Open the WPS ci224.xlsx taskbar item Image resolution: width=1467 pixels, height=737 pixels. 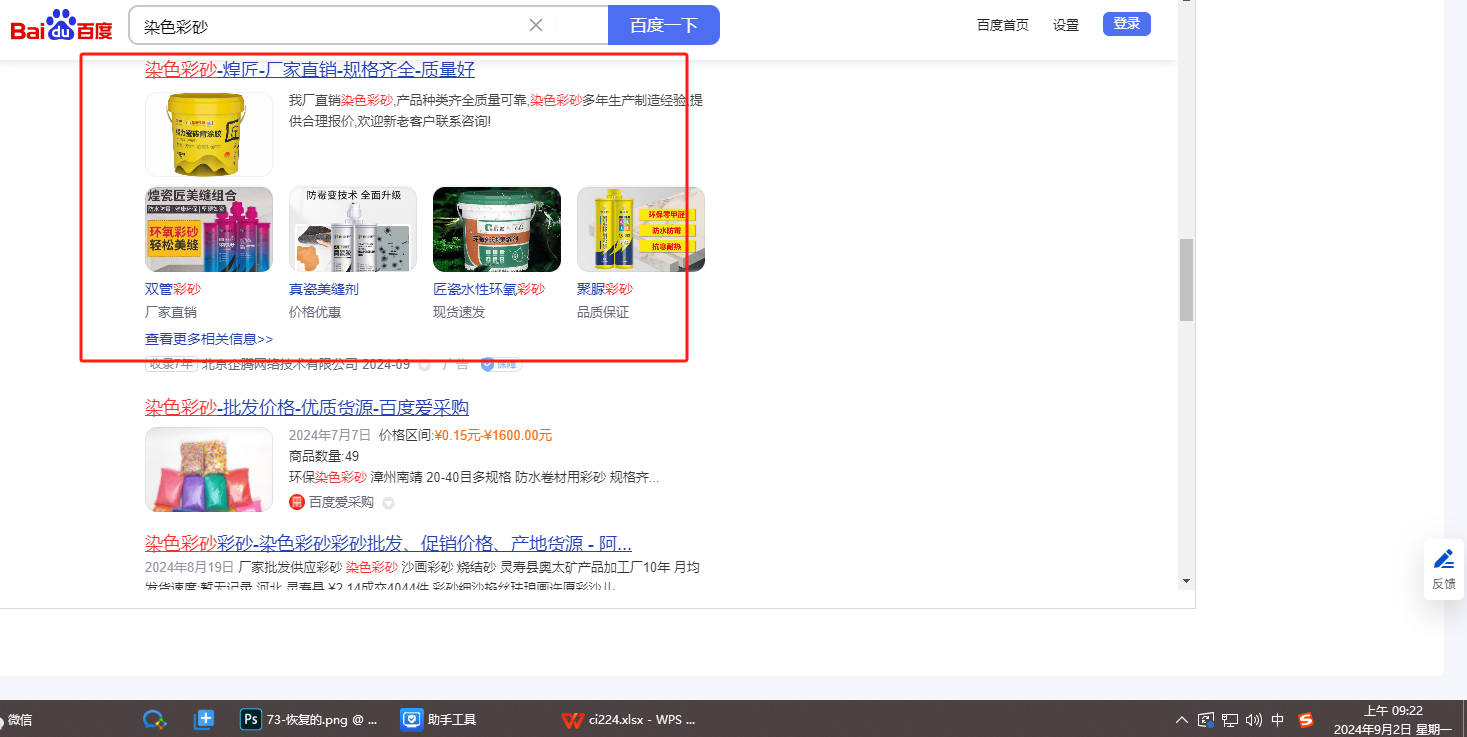[x=628, y=719]
